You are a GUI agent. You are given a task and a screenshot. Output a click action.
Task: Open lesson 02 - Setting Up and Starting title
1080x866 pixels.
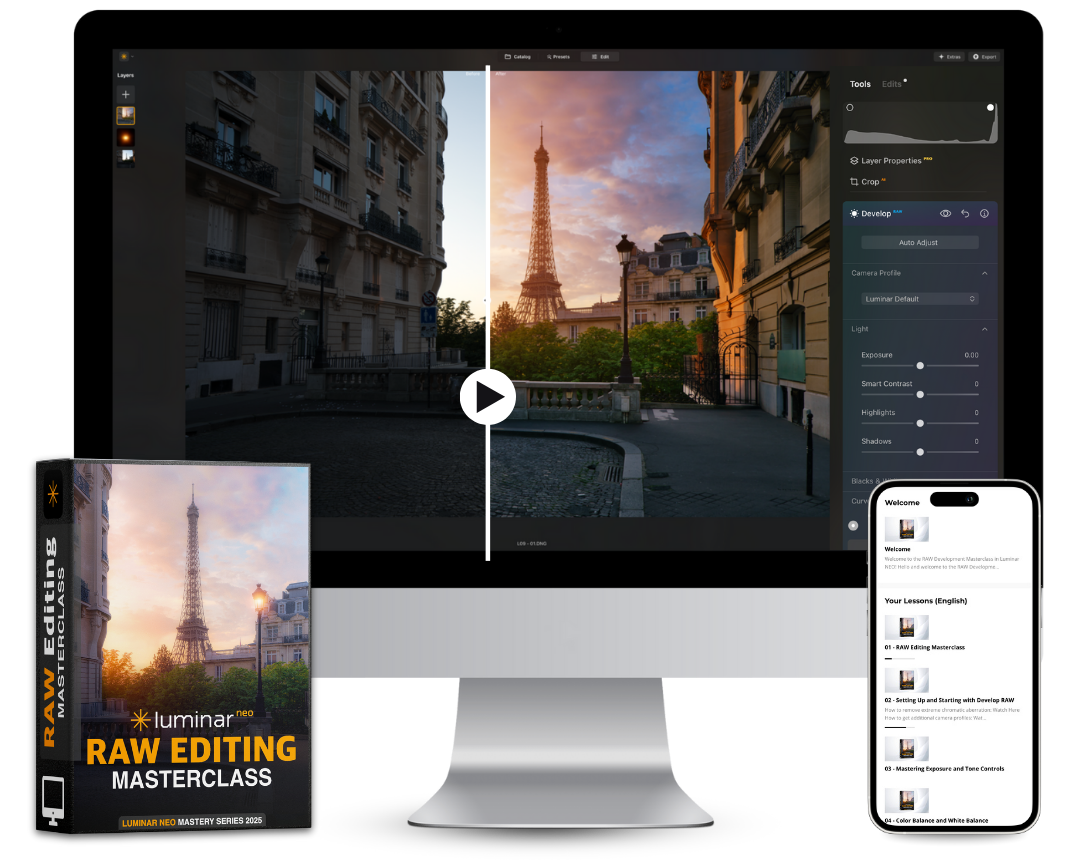coord(949,700)
